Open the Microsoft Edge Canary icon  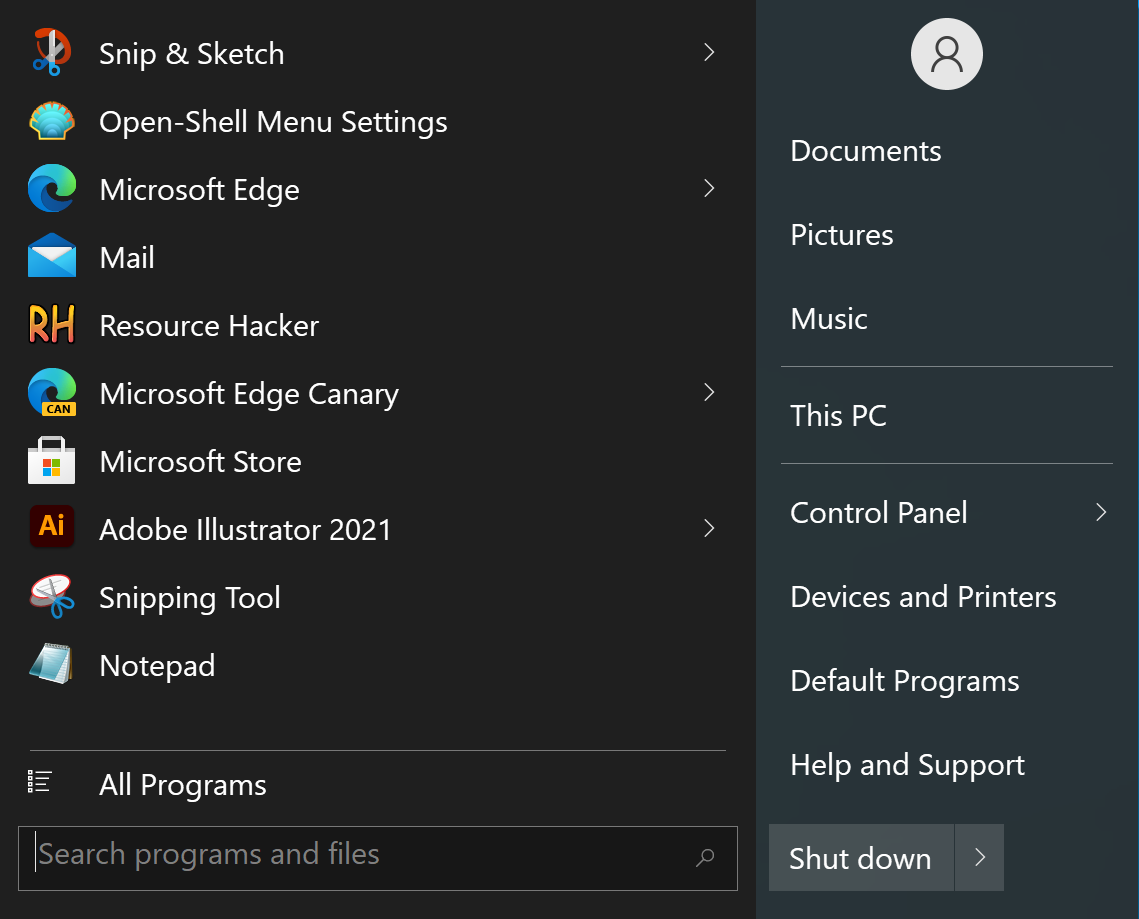coord(52,392)
